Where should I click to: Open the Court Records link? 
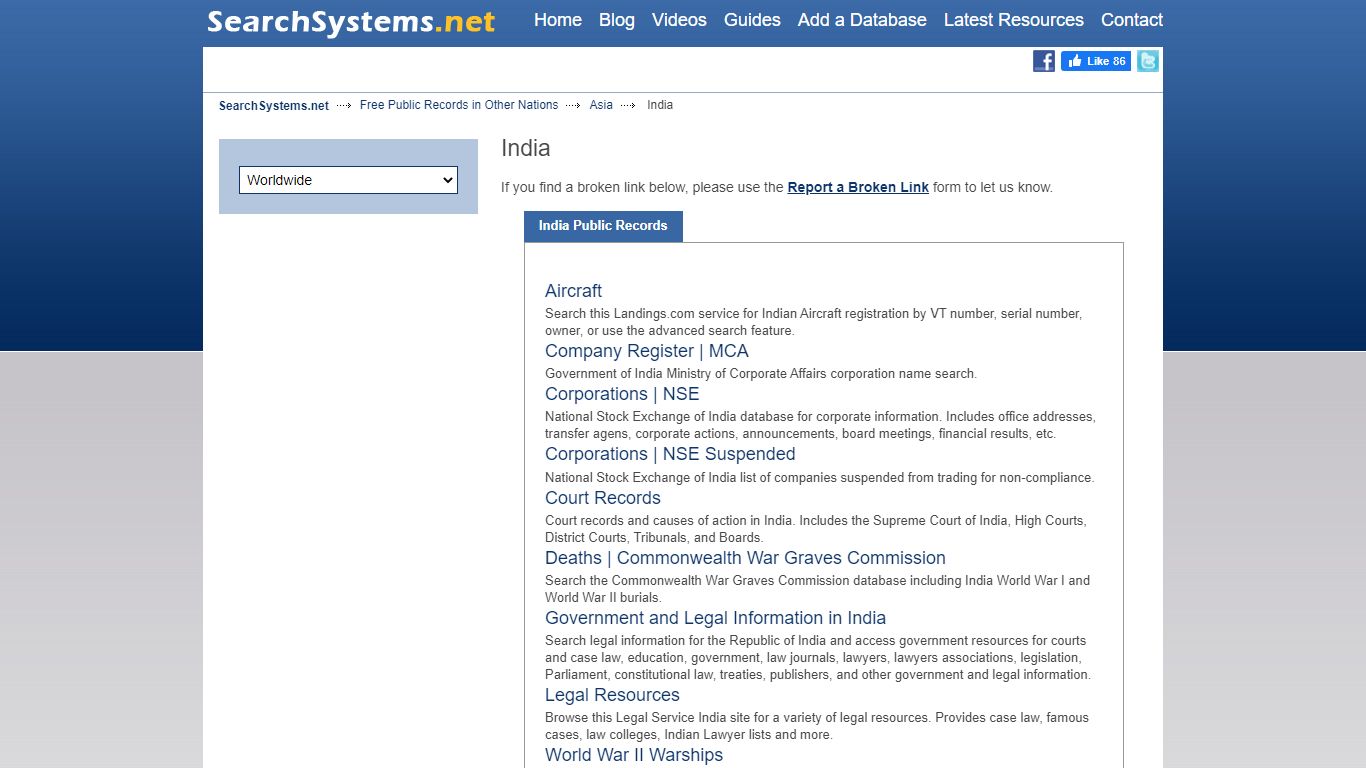coord(603,498)
